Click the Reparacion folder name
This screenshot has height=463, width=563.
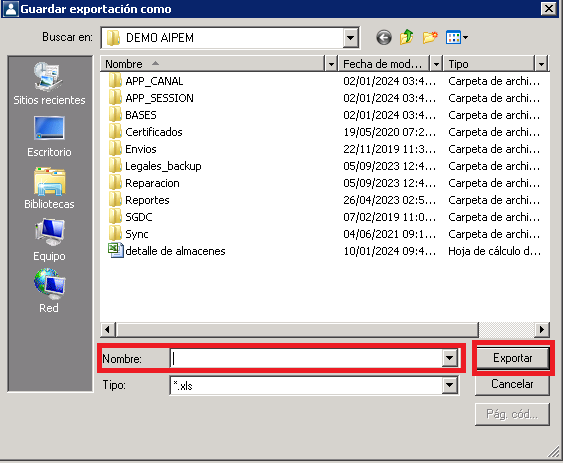click(152, 183)
